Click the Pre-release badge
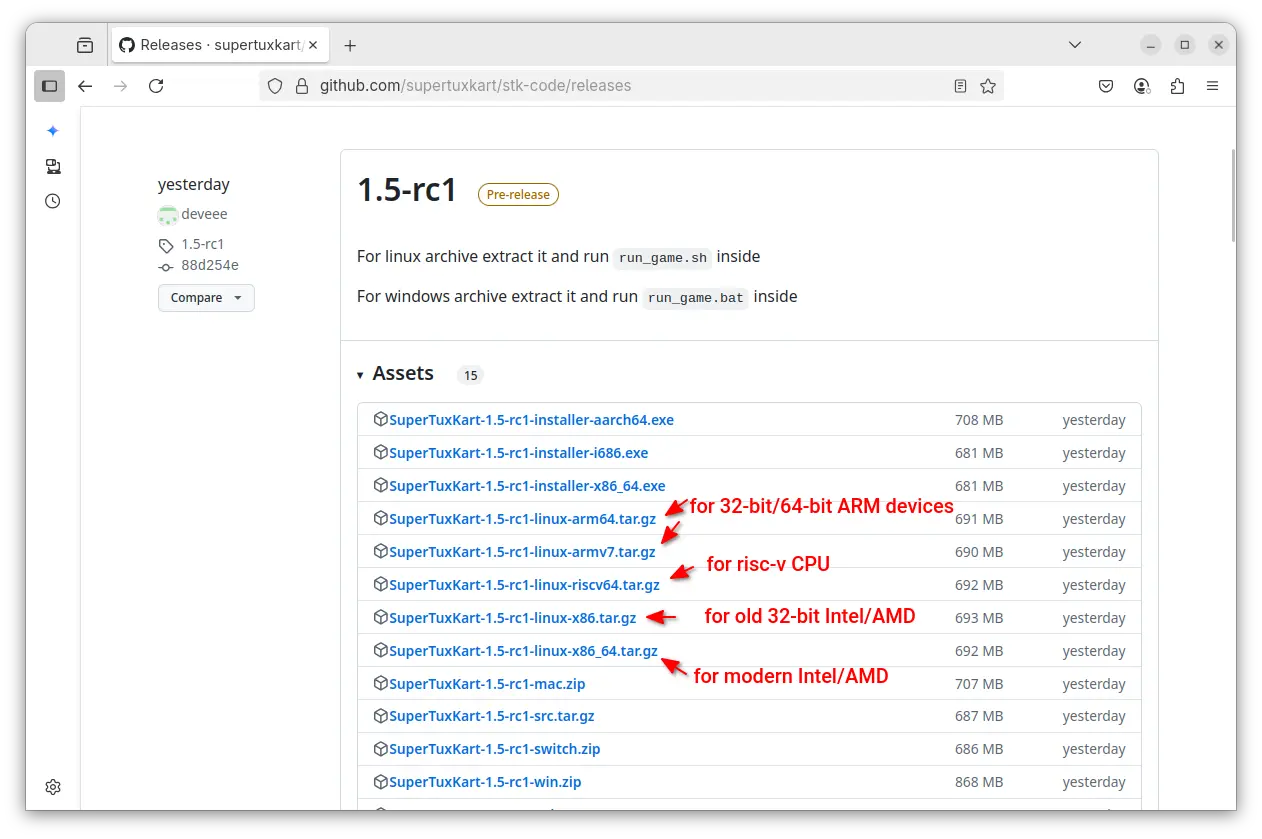 point(518,195)
